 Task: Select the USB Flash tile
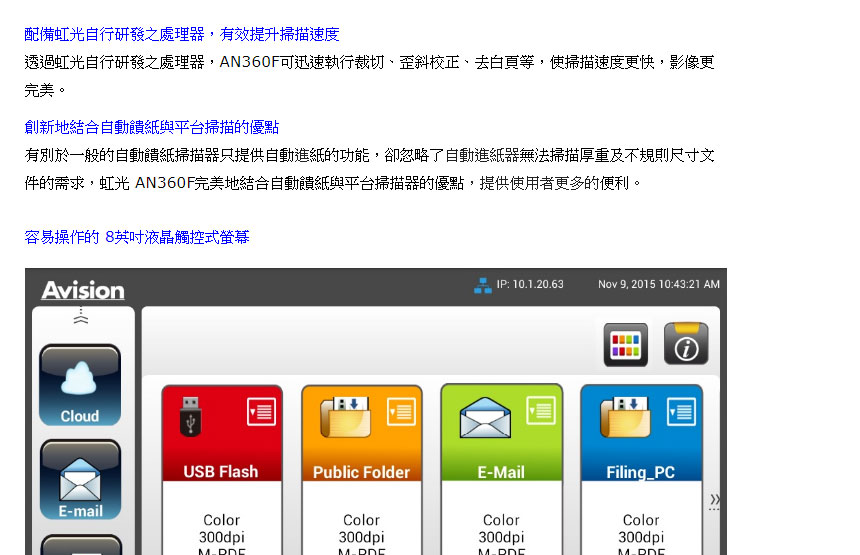point(222,469)
